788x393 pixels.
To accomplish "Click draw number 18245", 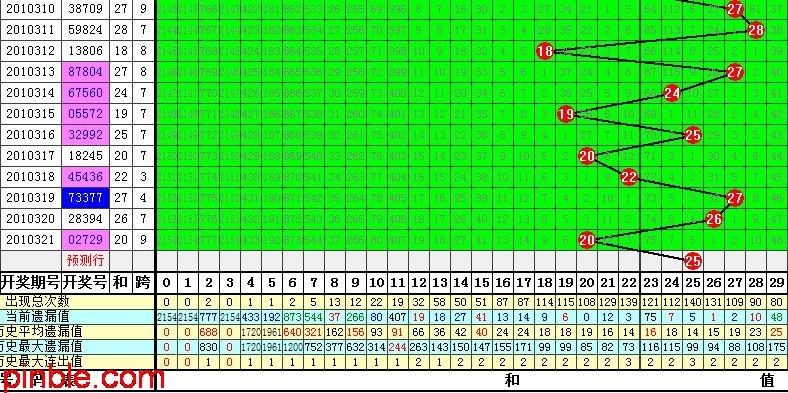I will point(85,156).
